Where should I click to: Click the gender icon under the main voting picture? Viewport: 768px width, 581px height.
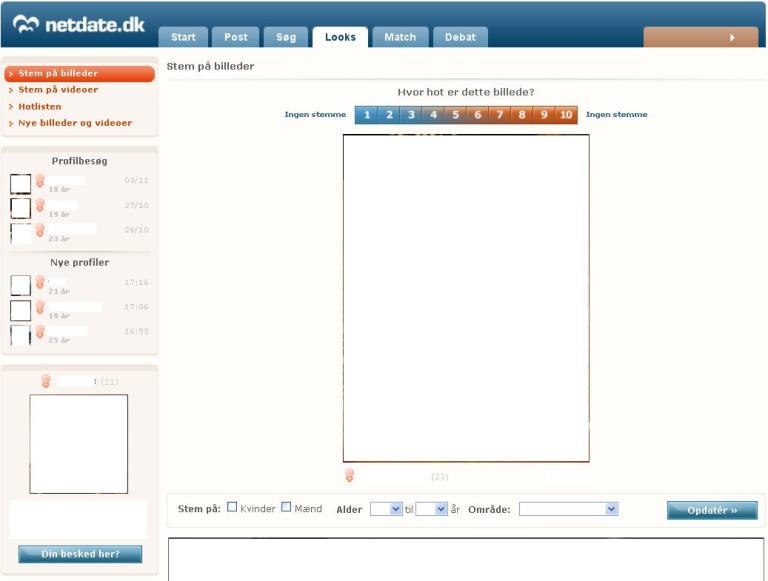(x=349, y=475)
